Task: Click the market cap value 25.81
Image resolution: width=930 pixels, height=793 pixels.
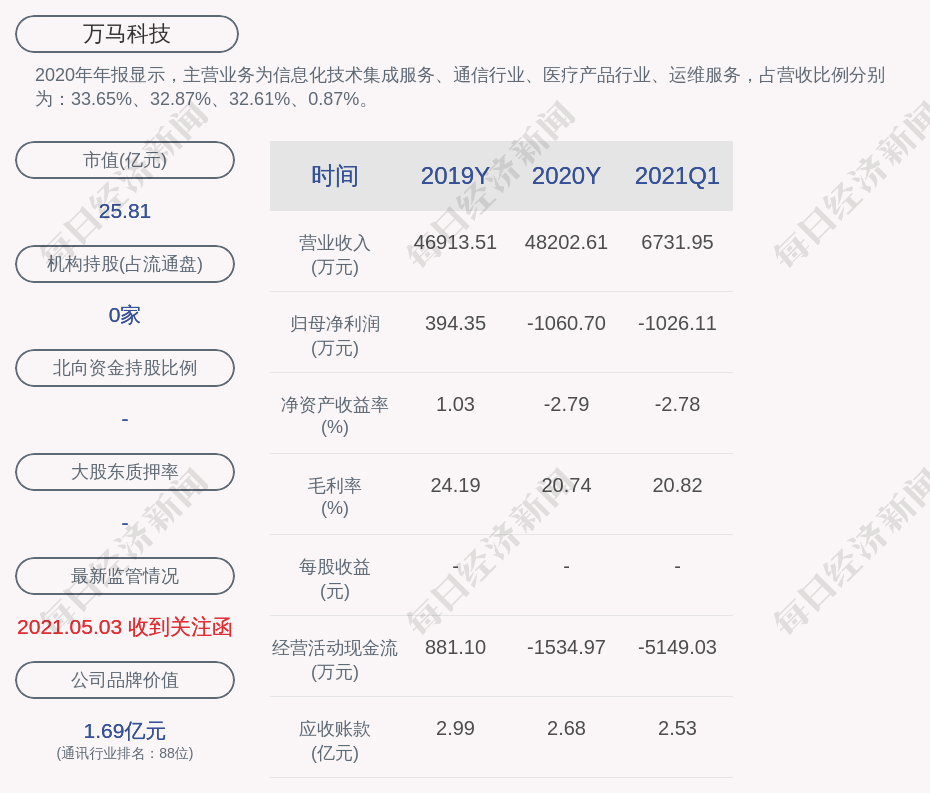Action: (124, 211)
